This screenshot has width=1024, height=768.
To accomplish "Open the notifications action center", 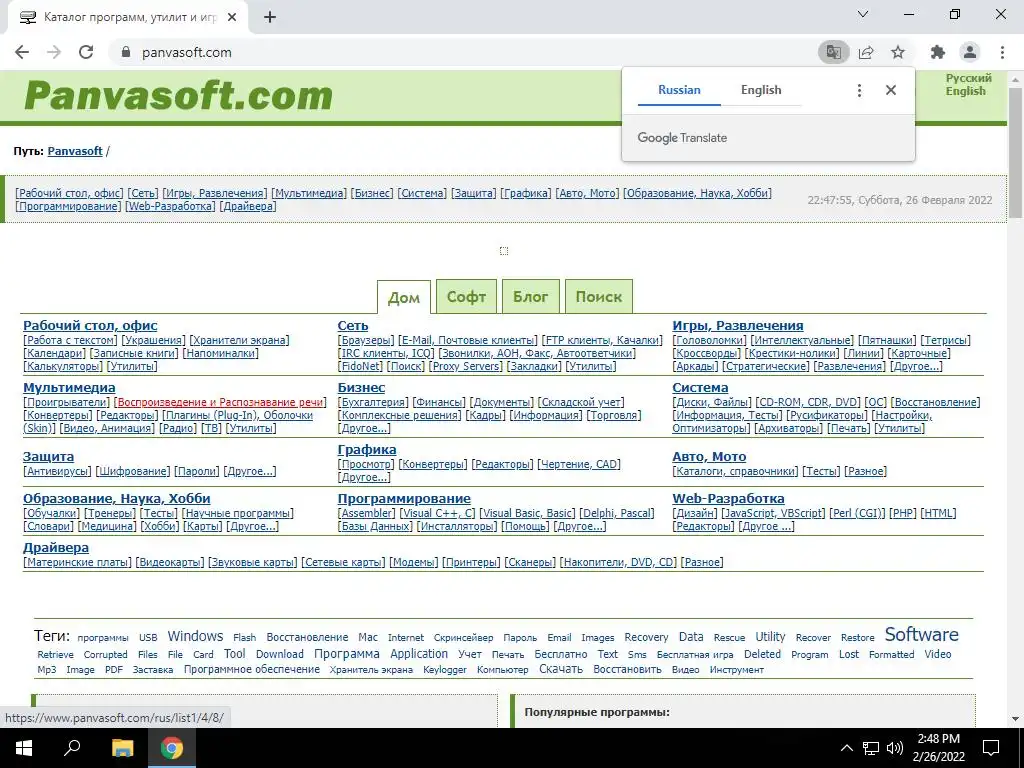I will point(991,748).
